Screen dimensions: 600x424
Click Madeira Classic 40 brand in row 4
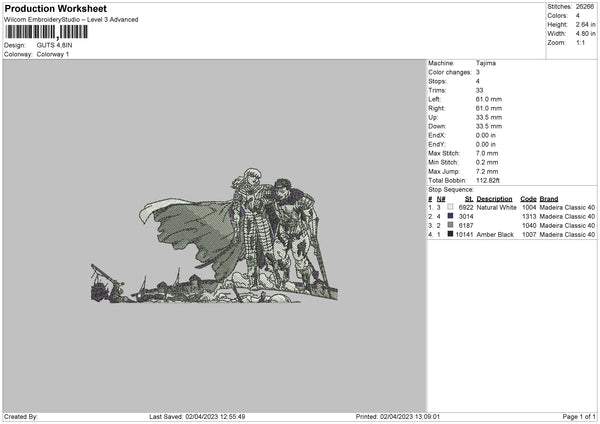point(567,234)
